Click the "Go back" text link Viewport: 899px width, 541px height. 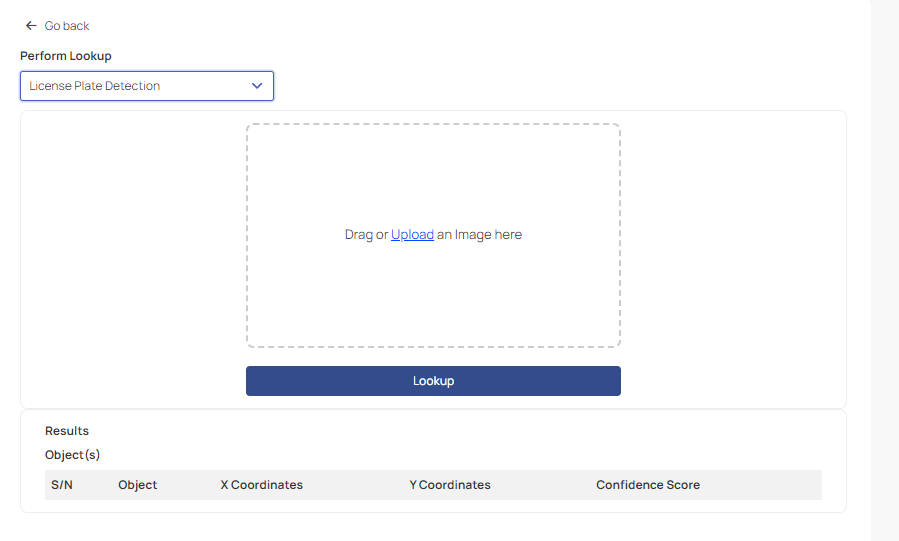coord(67,26)
